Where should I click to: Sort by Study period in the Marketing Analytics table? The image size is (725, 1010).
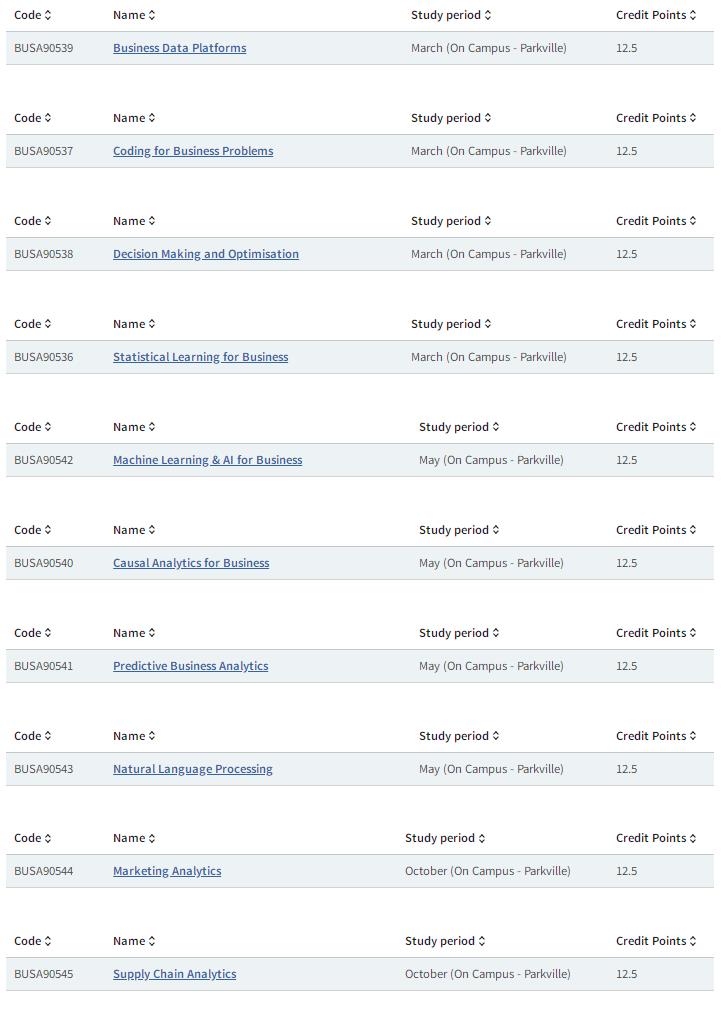tap(444, 838)
